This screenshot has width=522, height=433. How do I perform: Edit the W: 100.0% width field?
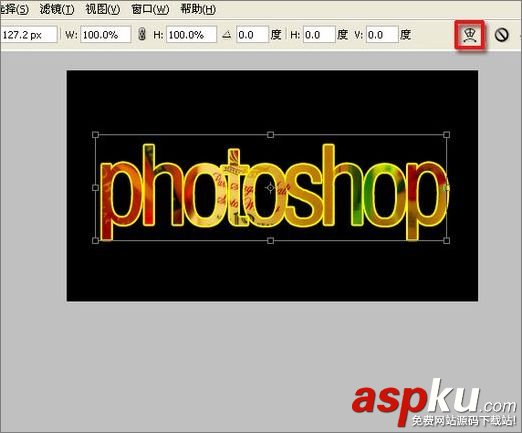105,35
